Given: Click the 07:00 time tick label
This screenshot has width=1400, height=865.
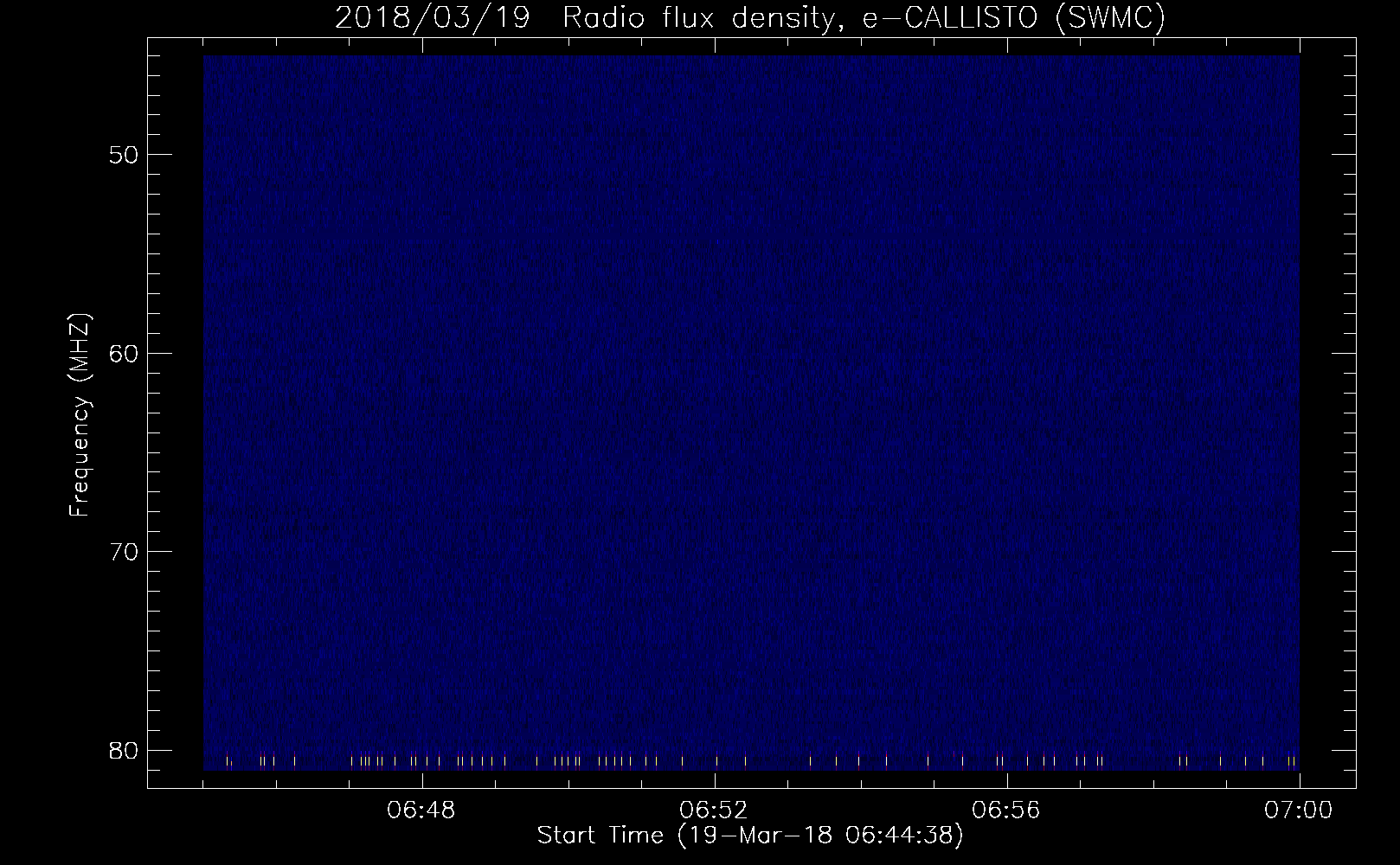Looking at the screenshot, I should pyautogui.click(x=1300, y=811).
